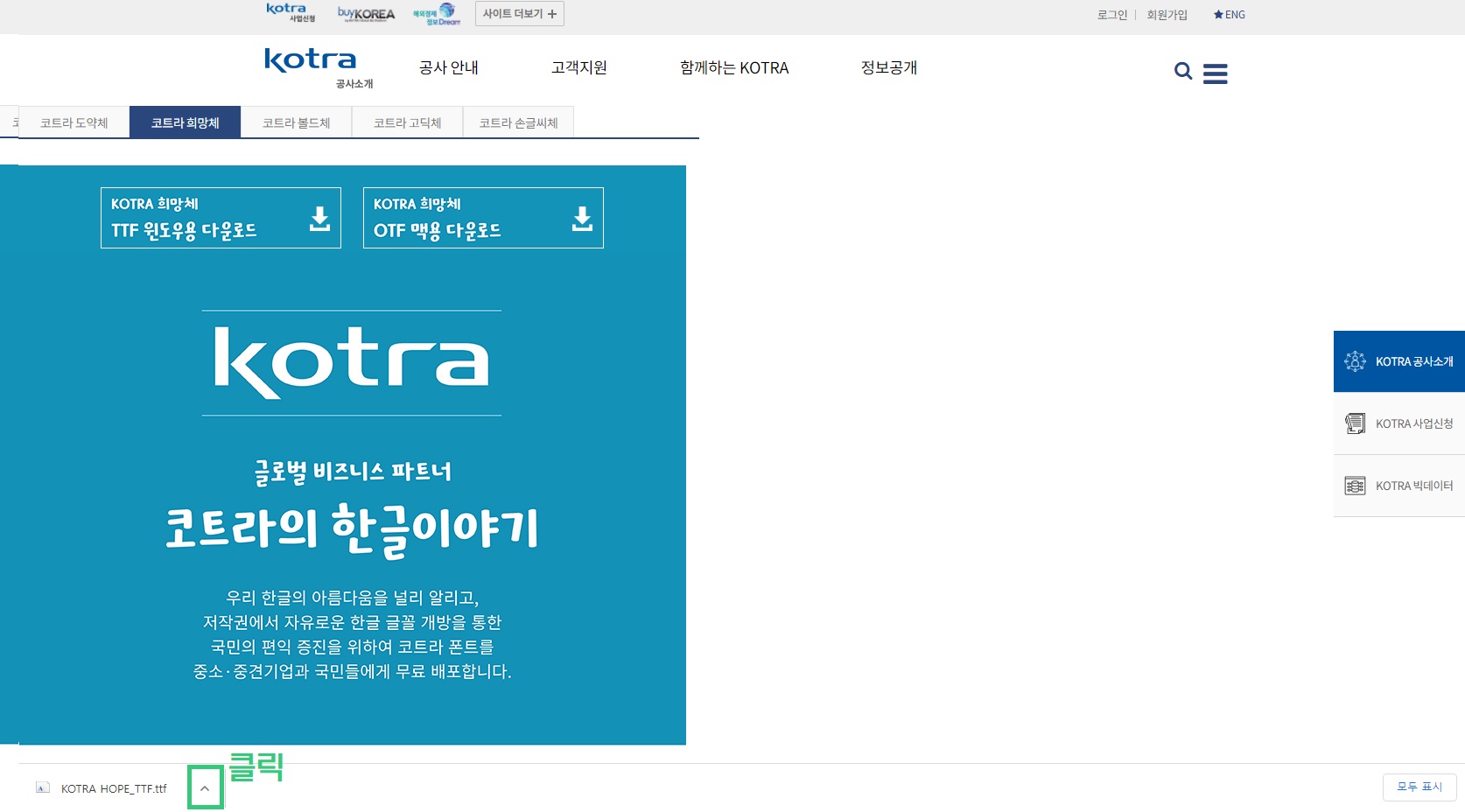Click the KOTRA 빅데이터 chart icon
The height and width of the screenshot is (812, 1465).
(1355, 486)
